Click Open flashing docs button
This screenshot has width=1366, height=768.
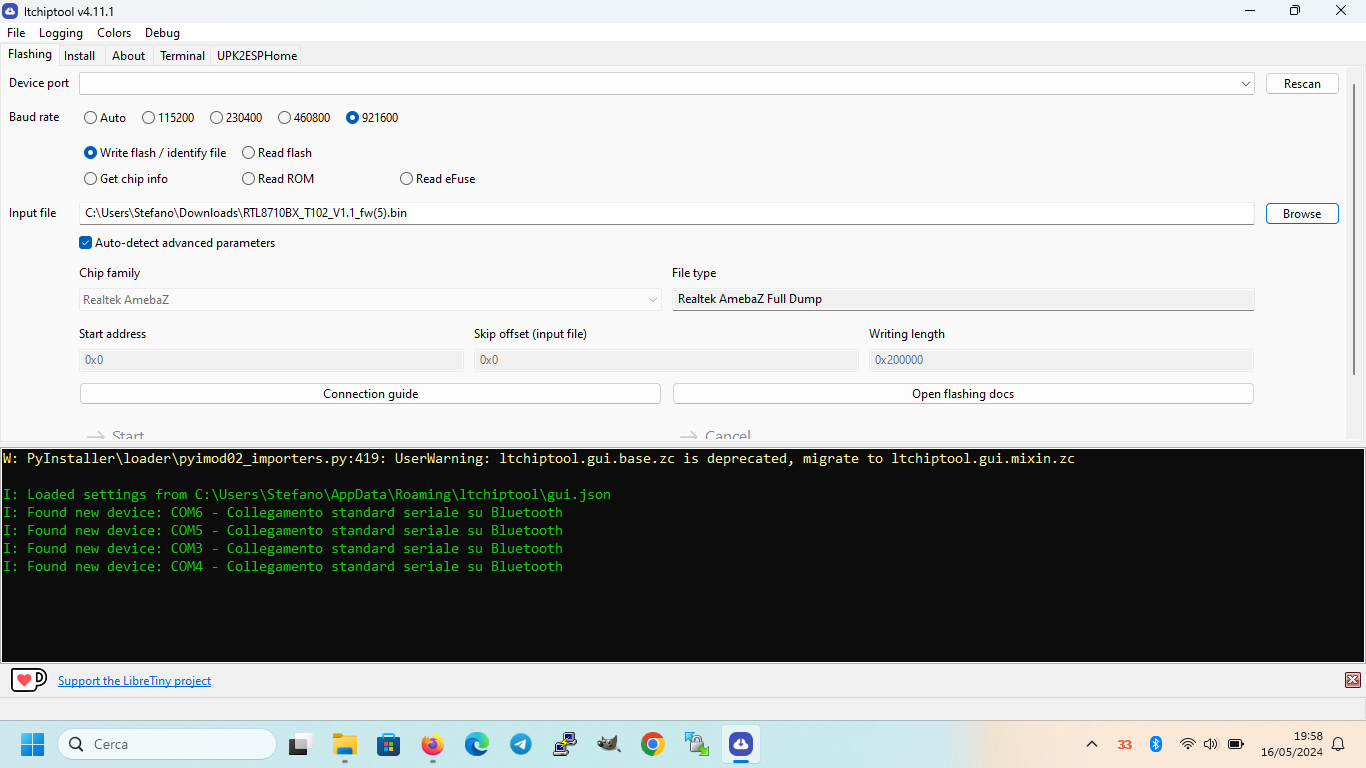coord(963,394)
